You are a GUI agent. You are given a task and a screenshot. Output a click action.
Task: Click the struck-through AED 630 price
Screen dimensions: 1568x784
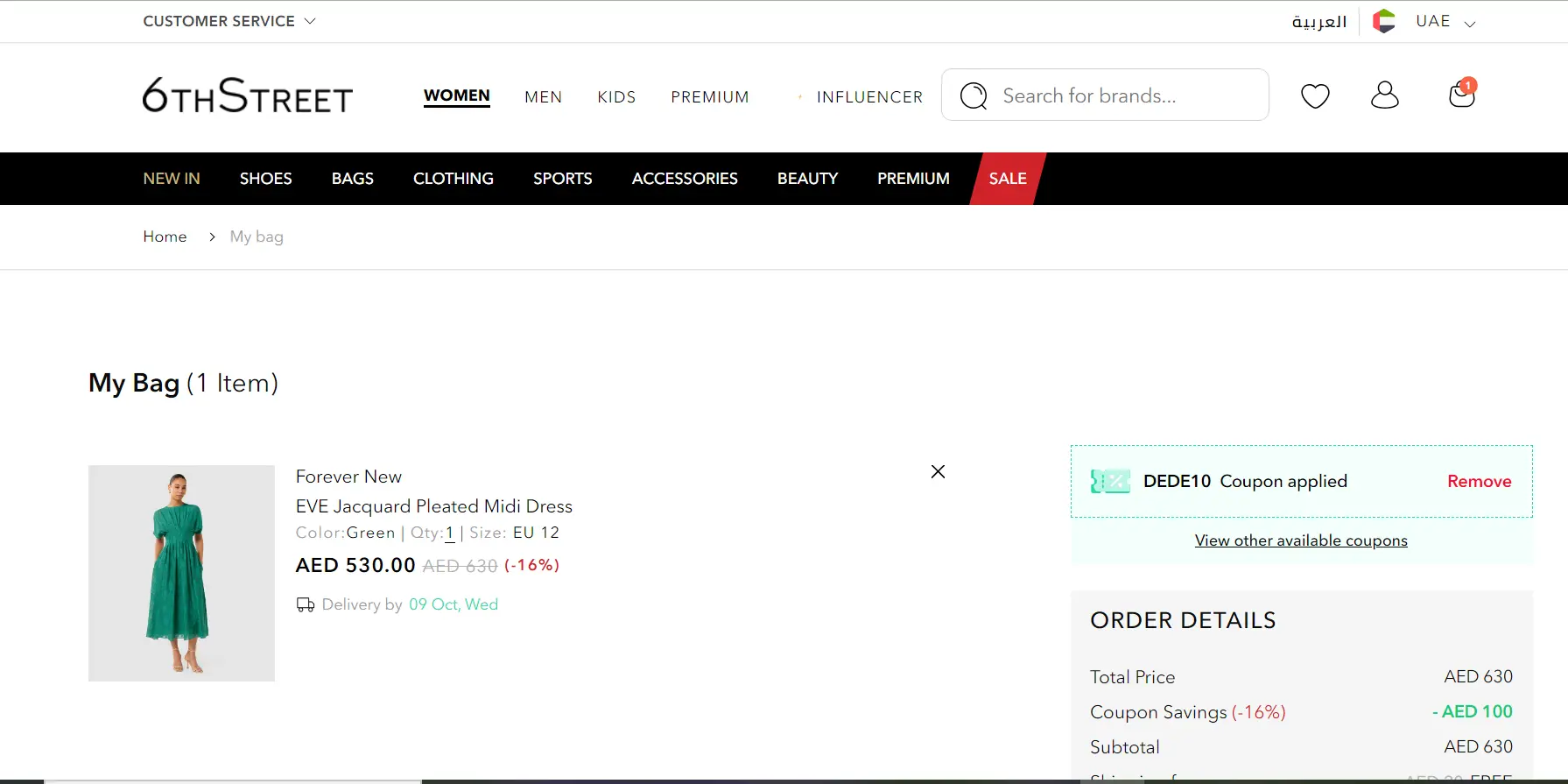point(461,566)
